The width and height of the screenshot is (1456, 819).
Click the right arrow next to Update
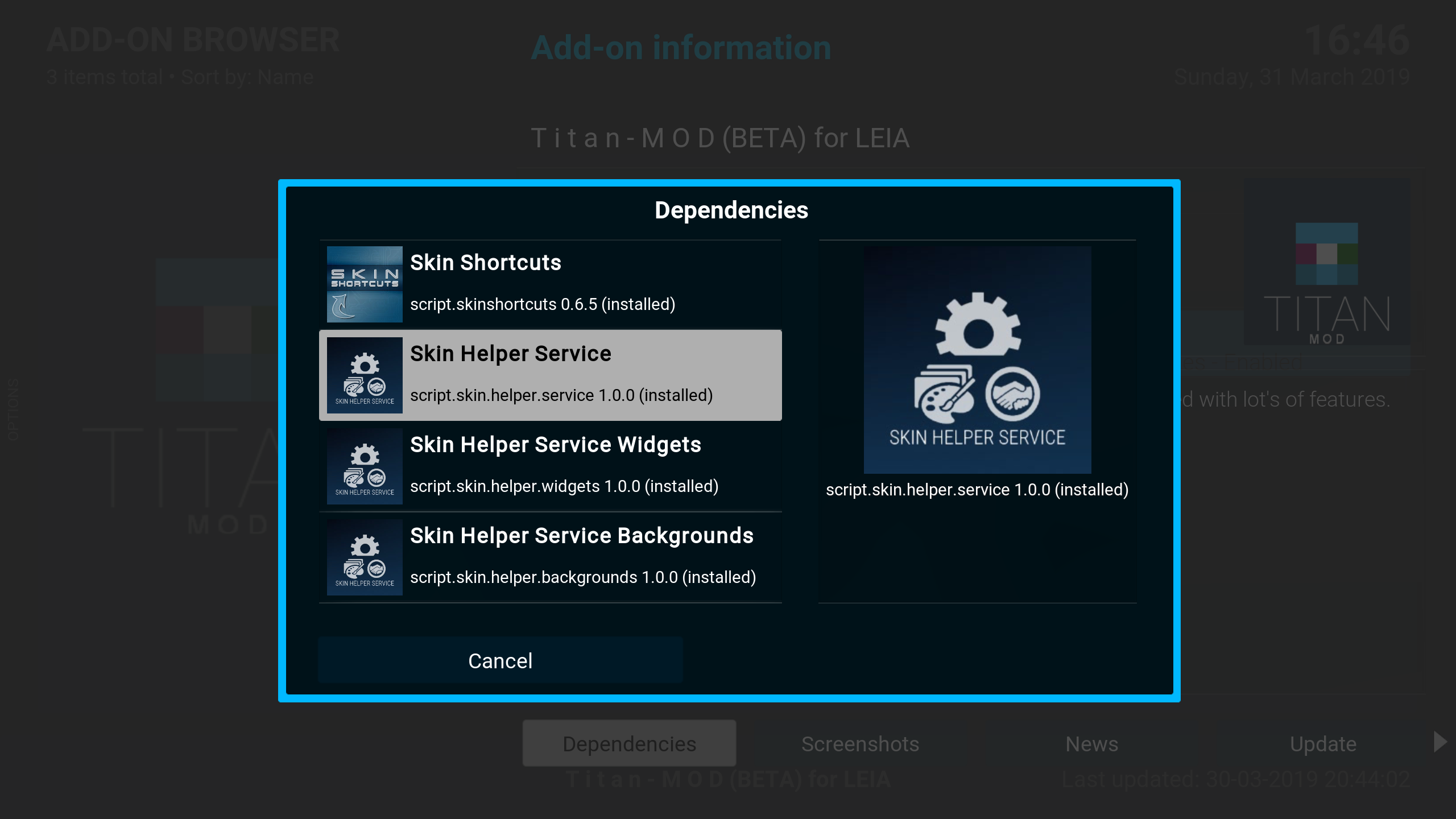pos(1441,742)
